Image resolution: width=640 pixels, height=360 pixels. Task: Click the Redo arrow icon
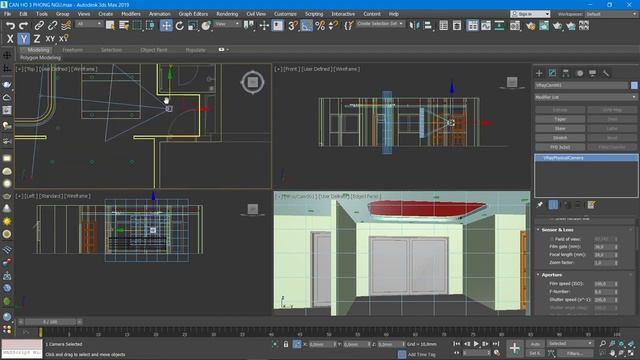pos(23,26)
